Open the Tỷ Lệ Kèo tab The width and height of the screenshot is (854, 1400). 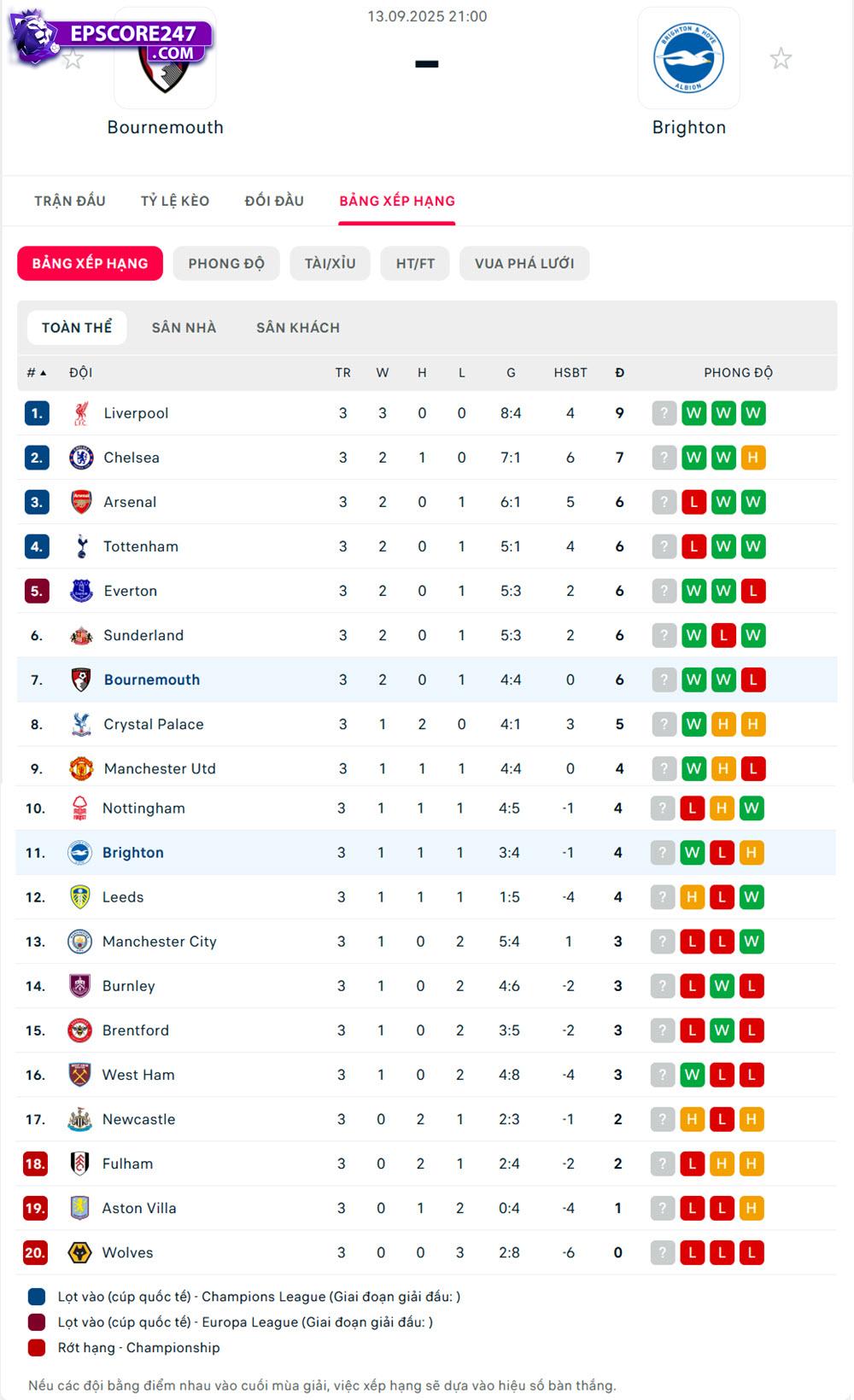pos(175,201)
